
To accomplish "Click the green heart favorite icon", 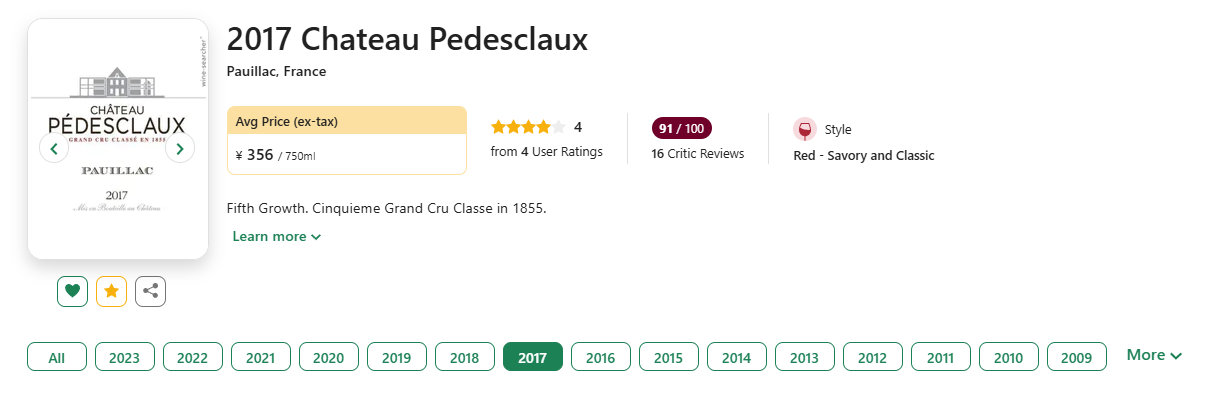I will 72,291.
